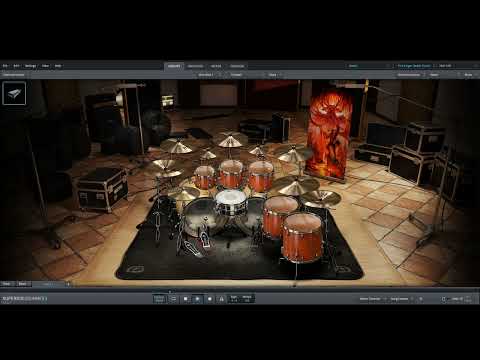
Task: Select the left kick drum
Action: tap(199, 217)
